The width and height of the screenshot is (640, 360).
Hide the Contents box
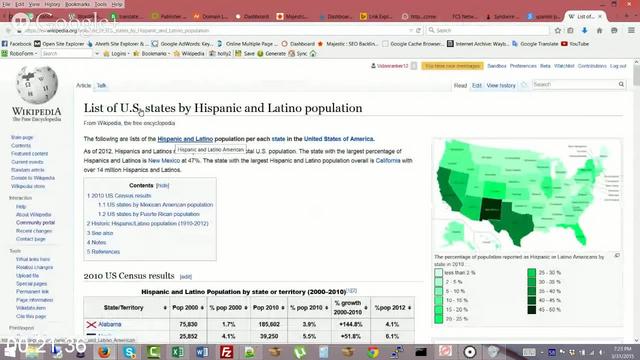coord(162,185)
